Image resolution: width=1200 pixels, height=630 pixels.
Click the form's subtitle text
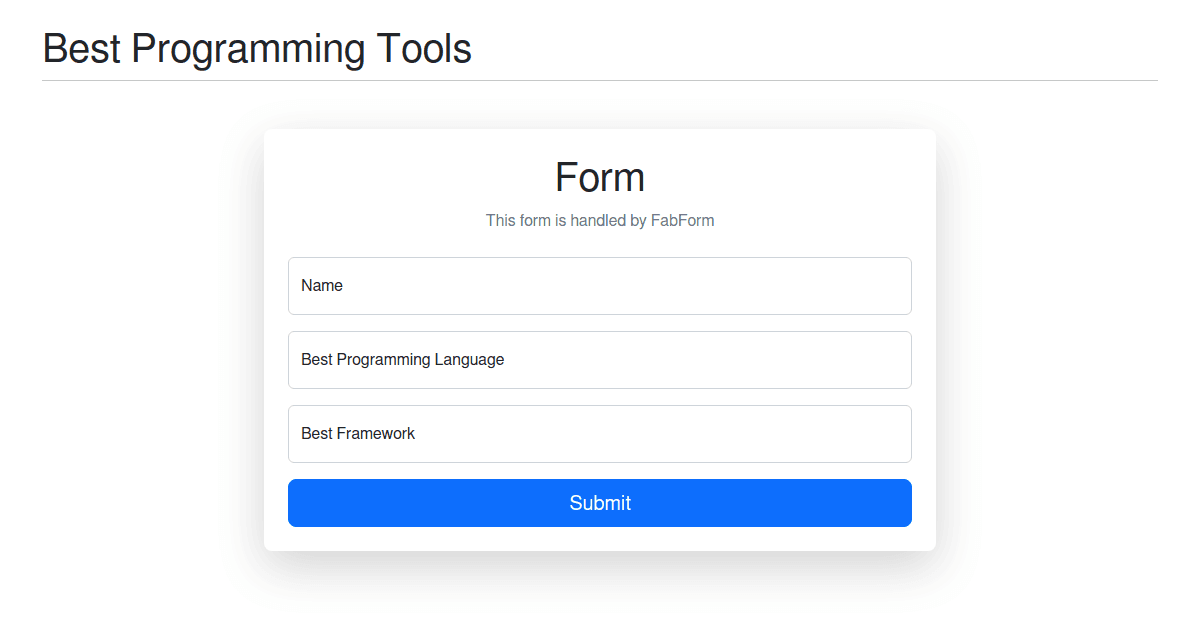600,220
